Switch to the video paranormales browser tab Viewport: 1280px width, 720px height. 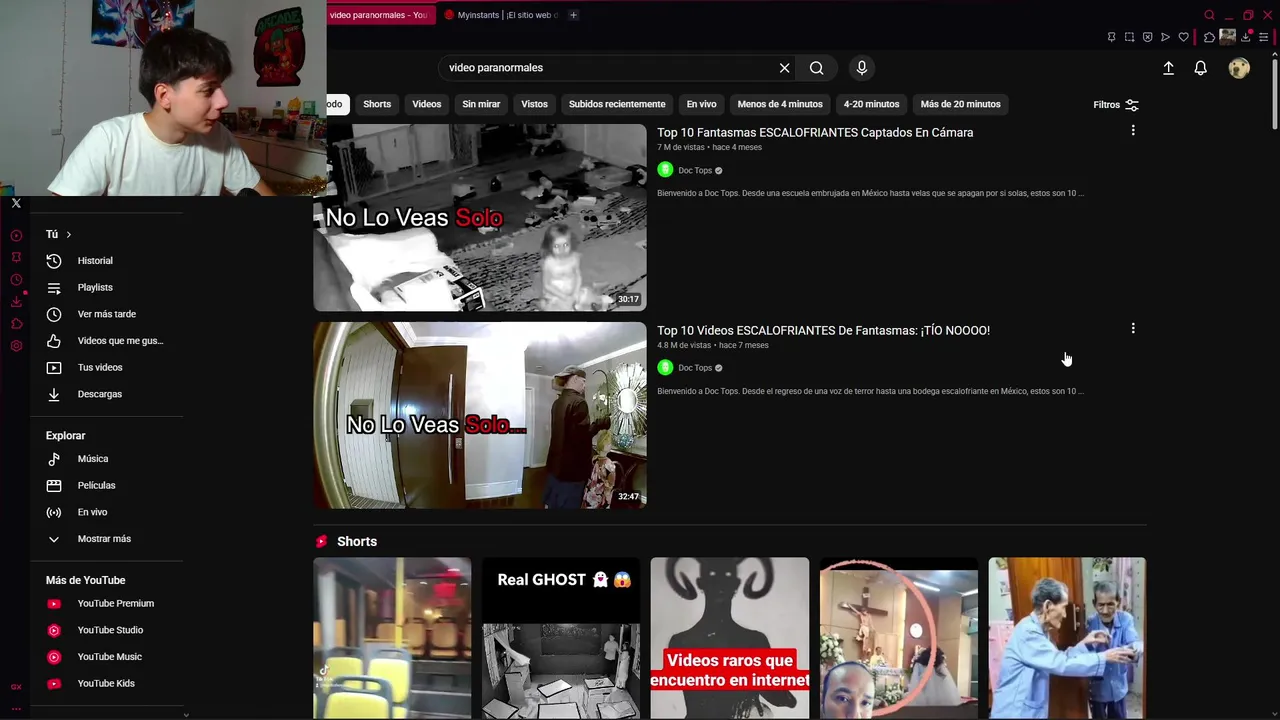point(379,15)
